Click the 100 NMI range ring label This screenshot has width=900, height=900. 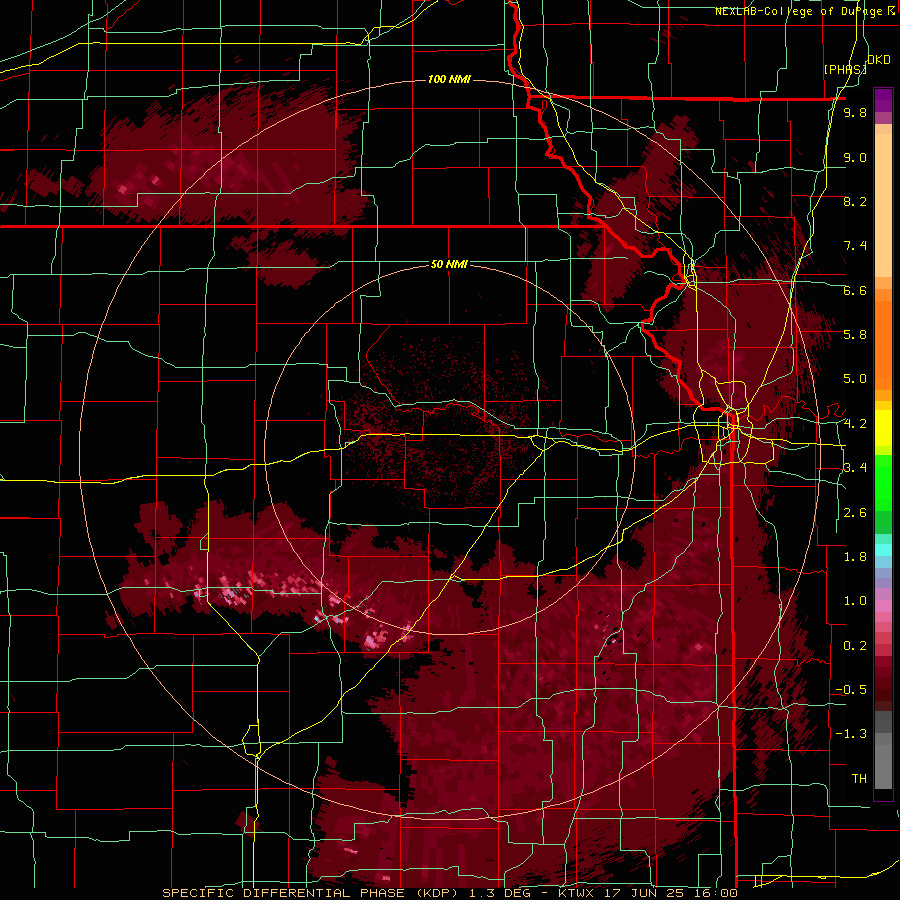449,79
